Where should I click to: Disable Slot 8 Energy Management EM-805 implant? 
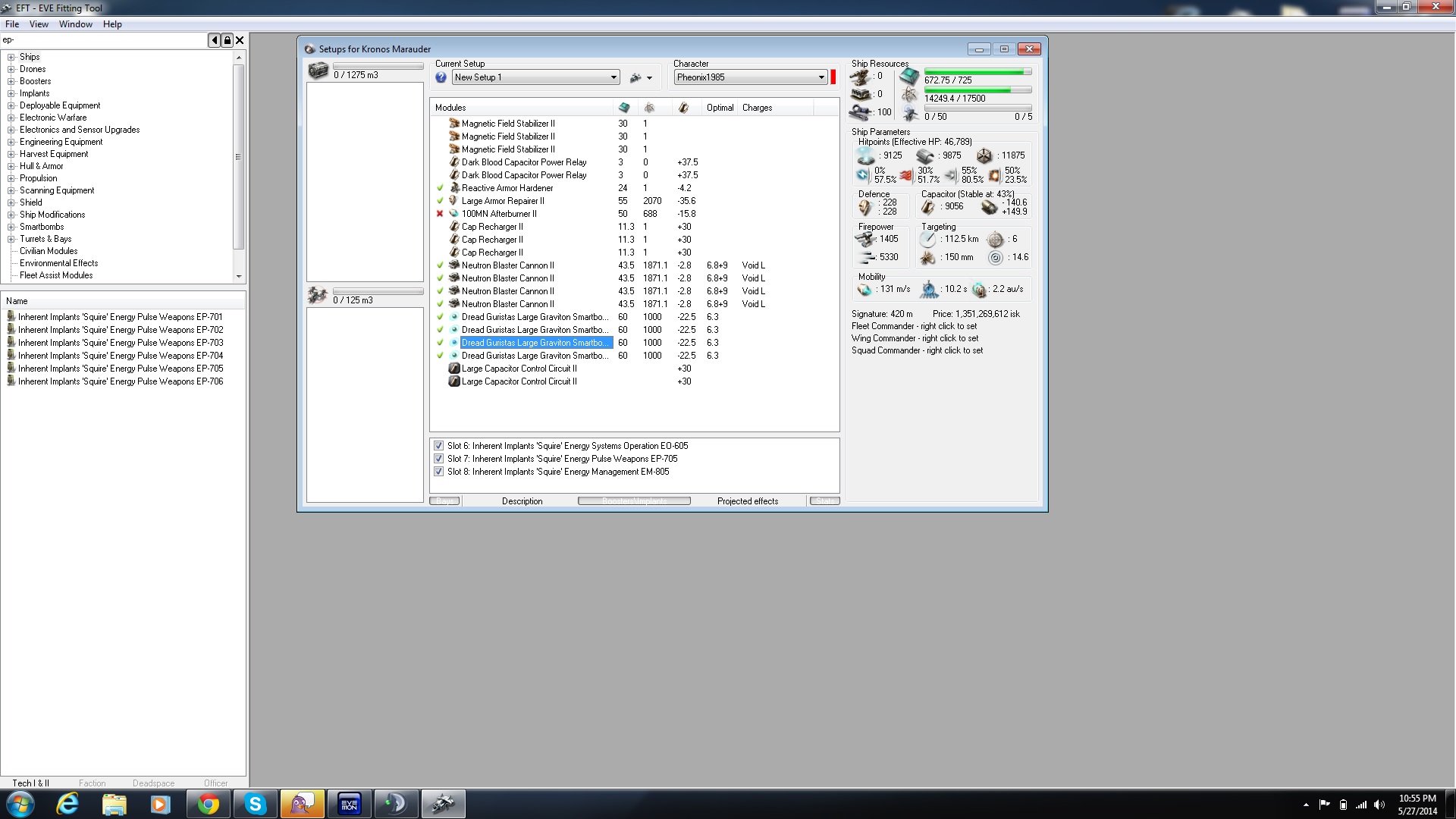[438, 472]
